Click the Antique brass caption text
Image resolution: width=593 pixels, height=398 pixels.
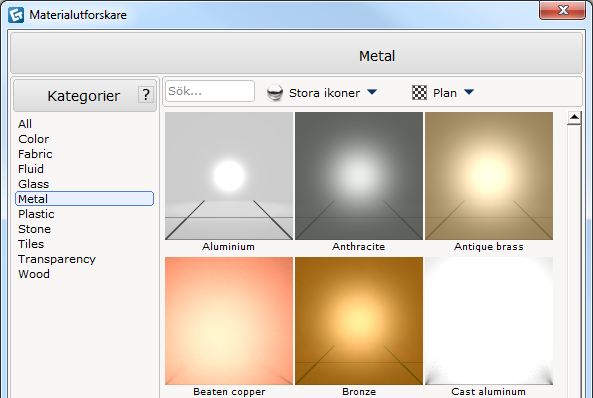(489, 247)
